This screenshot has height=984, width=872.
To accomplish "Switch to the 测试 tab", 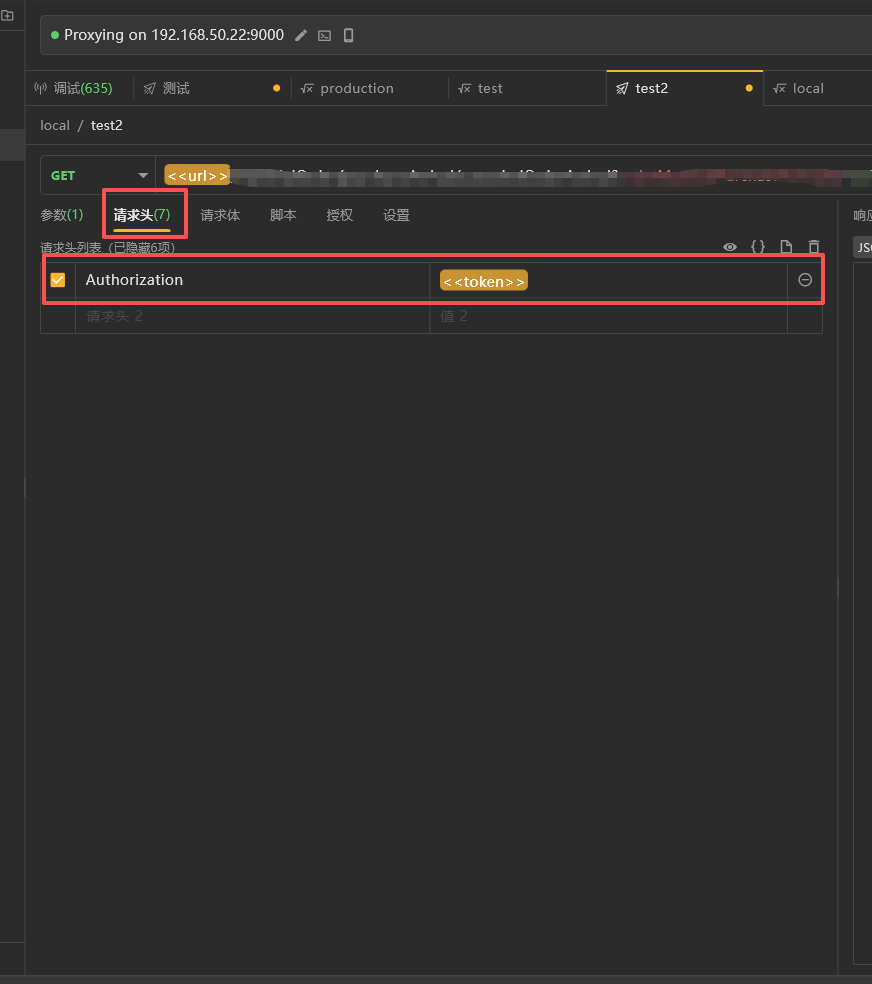I will pyautogui.click(x=212, y=88).
